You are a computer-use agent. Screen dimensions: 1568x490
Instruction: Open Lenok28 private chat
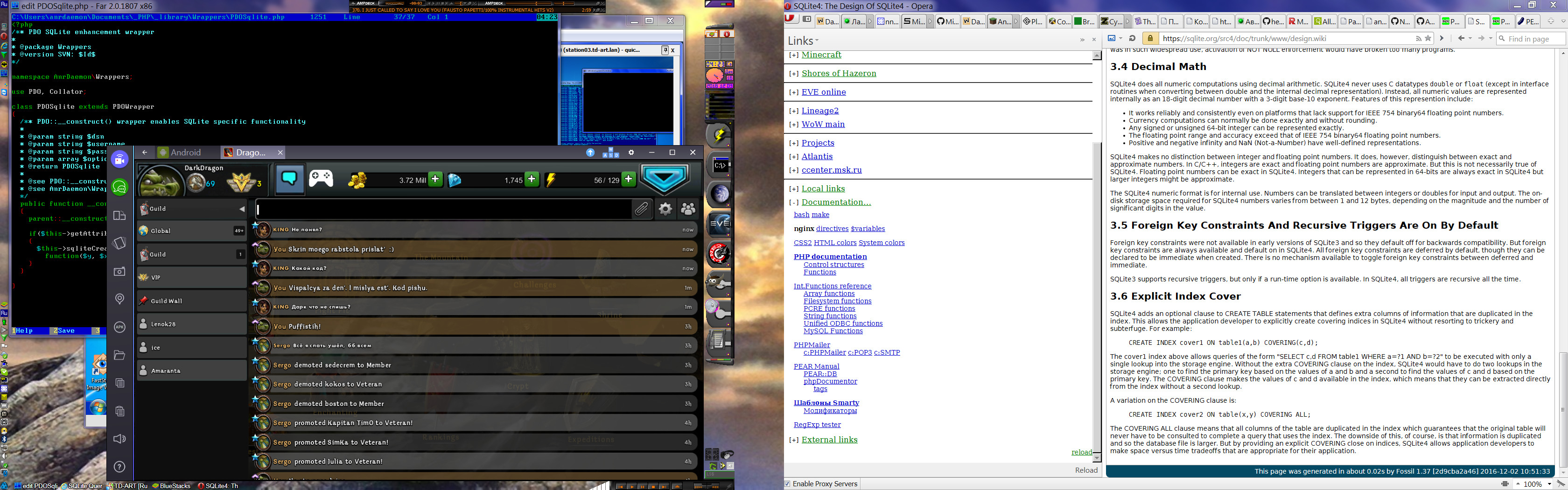(192, 324)
